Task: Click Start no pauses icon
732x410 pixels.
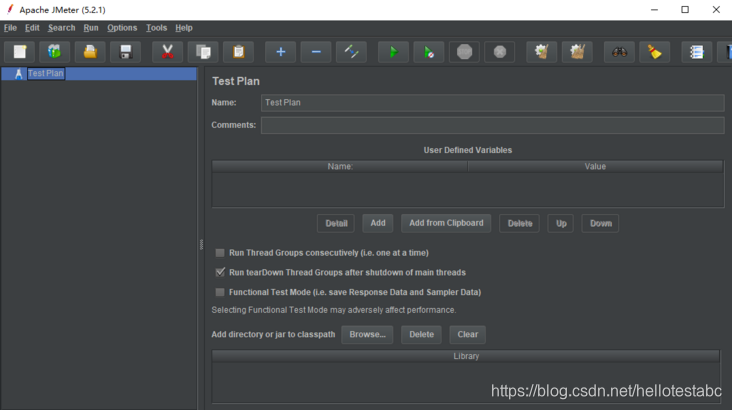Action: pos(429,52)
